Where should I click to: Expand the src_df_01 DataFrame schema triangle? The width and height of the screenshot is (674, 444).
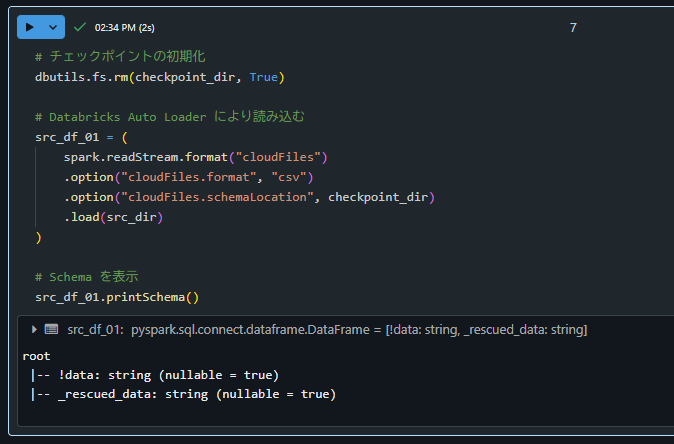(34, 329)
